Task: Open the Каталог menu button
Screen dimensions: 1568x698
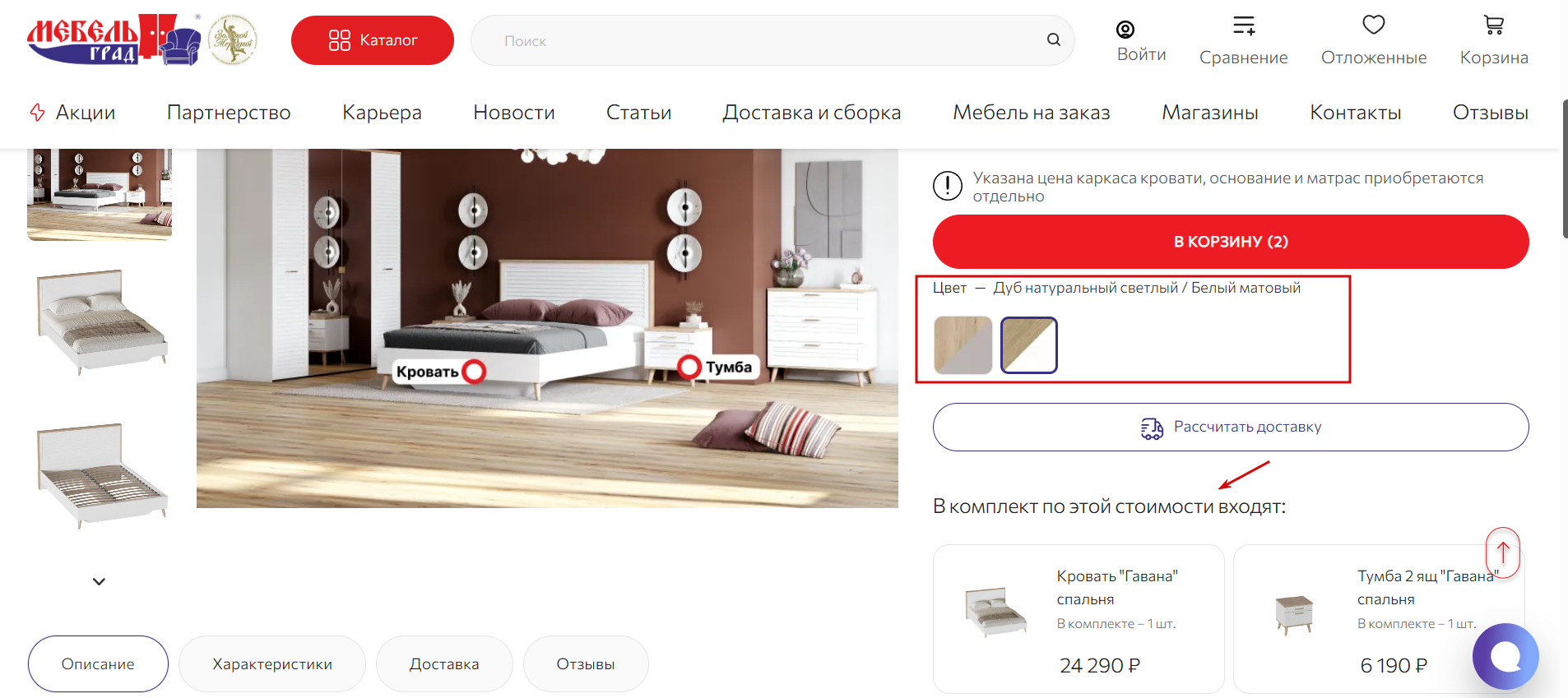Action: tap(373, 39)
